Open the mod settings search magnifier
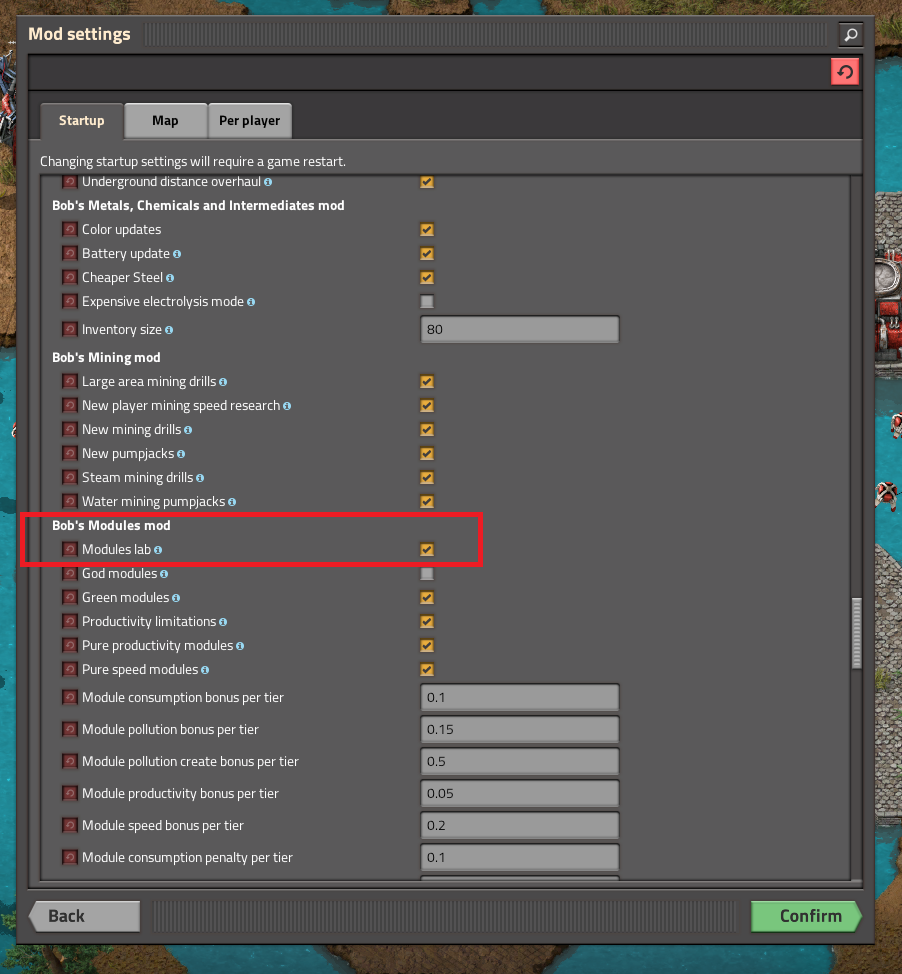 (850, 34)
